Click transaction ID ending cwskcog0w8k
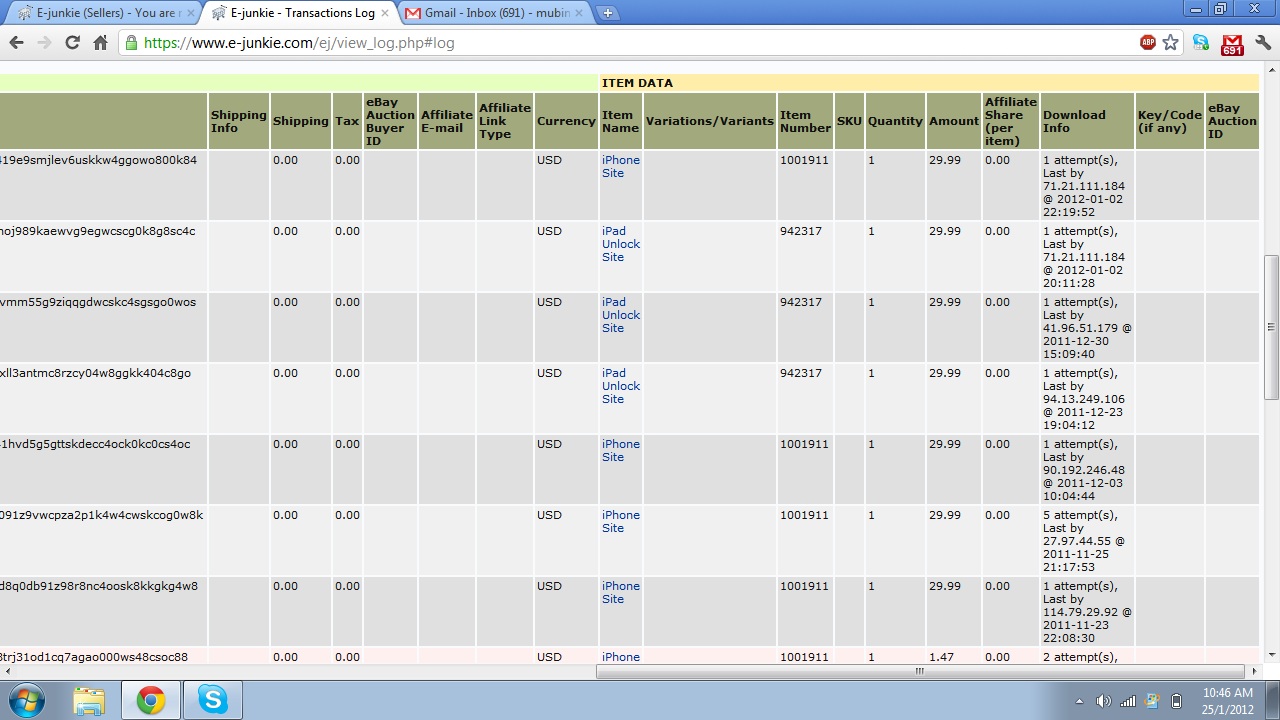Screen dimensions: 1280x720 tap(101, 515)
